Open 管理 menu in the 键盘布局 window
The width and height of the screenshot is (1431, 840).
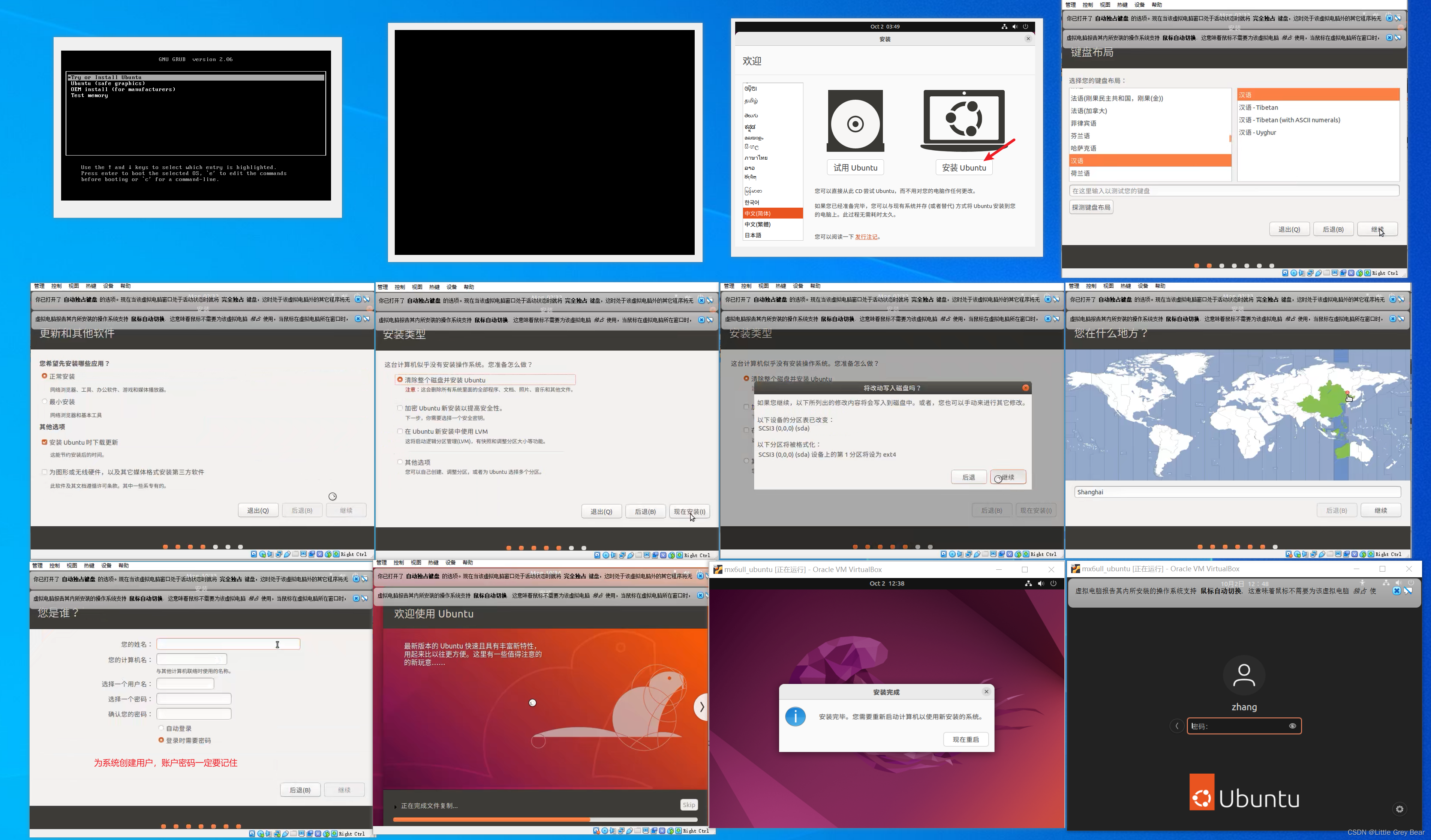click(1070, 4)
